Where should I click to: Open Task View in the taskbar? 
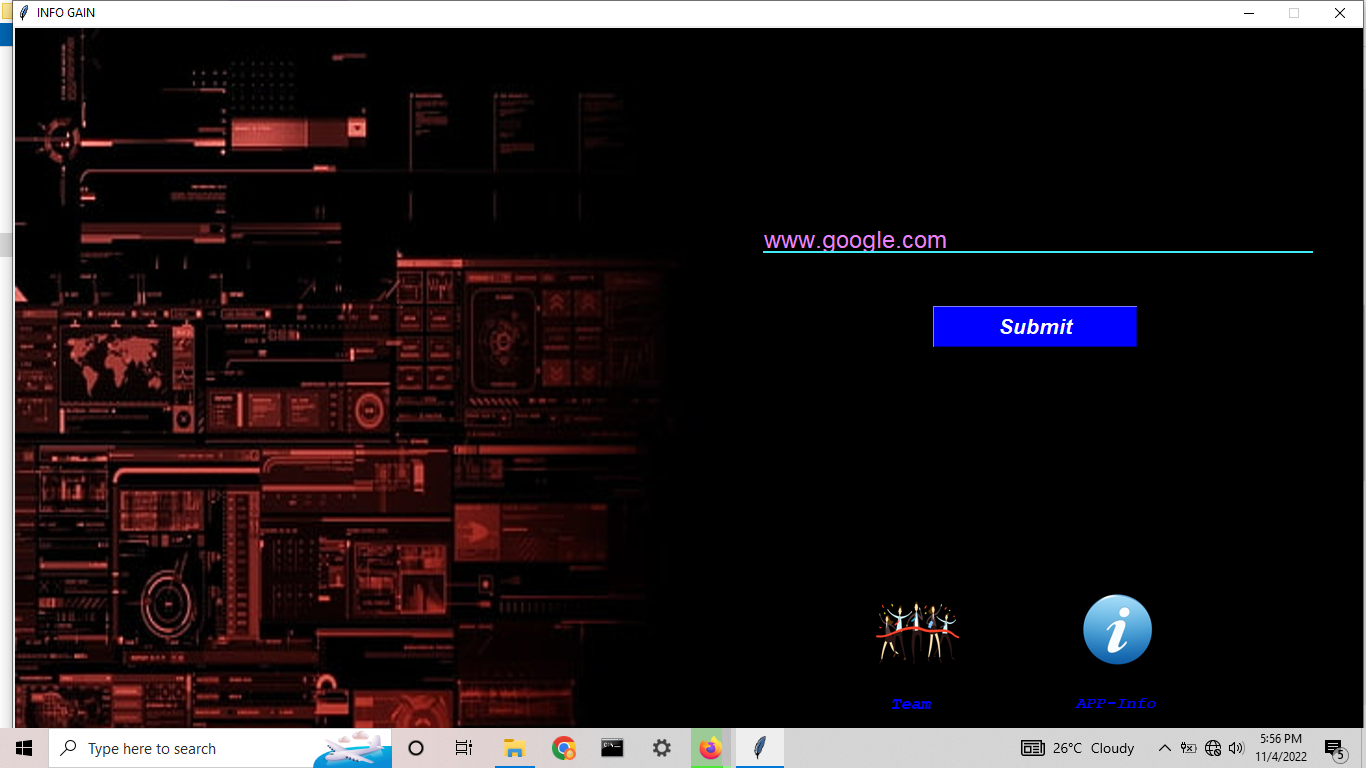[464, 748]
